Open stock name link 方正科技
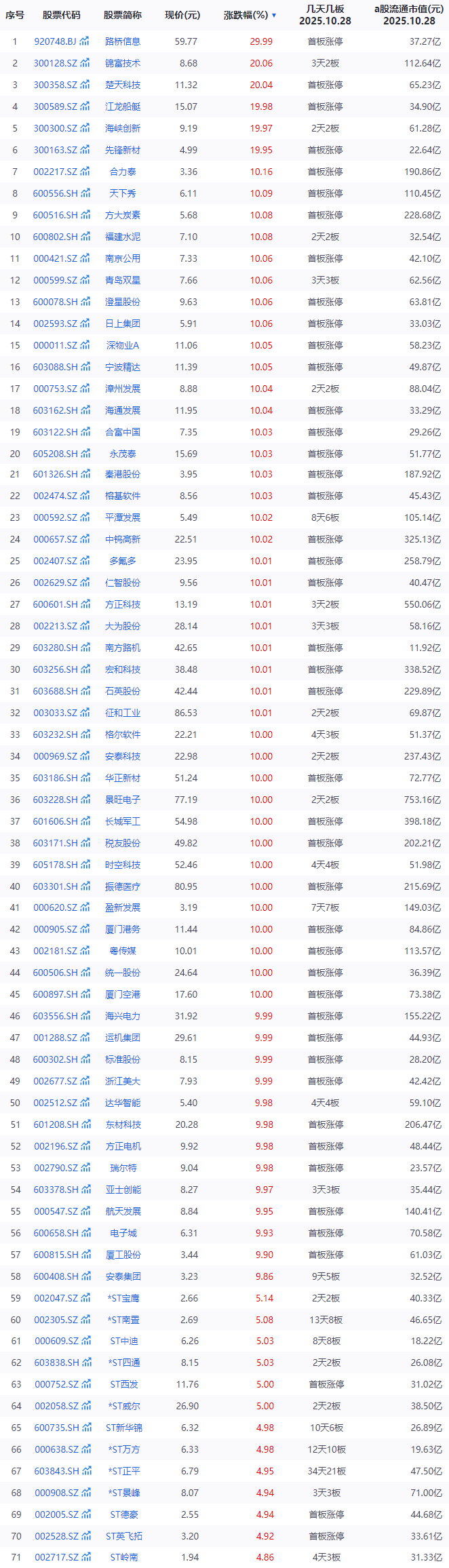The image size is (449, 1568). [x=123, y=604]
